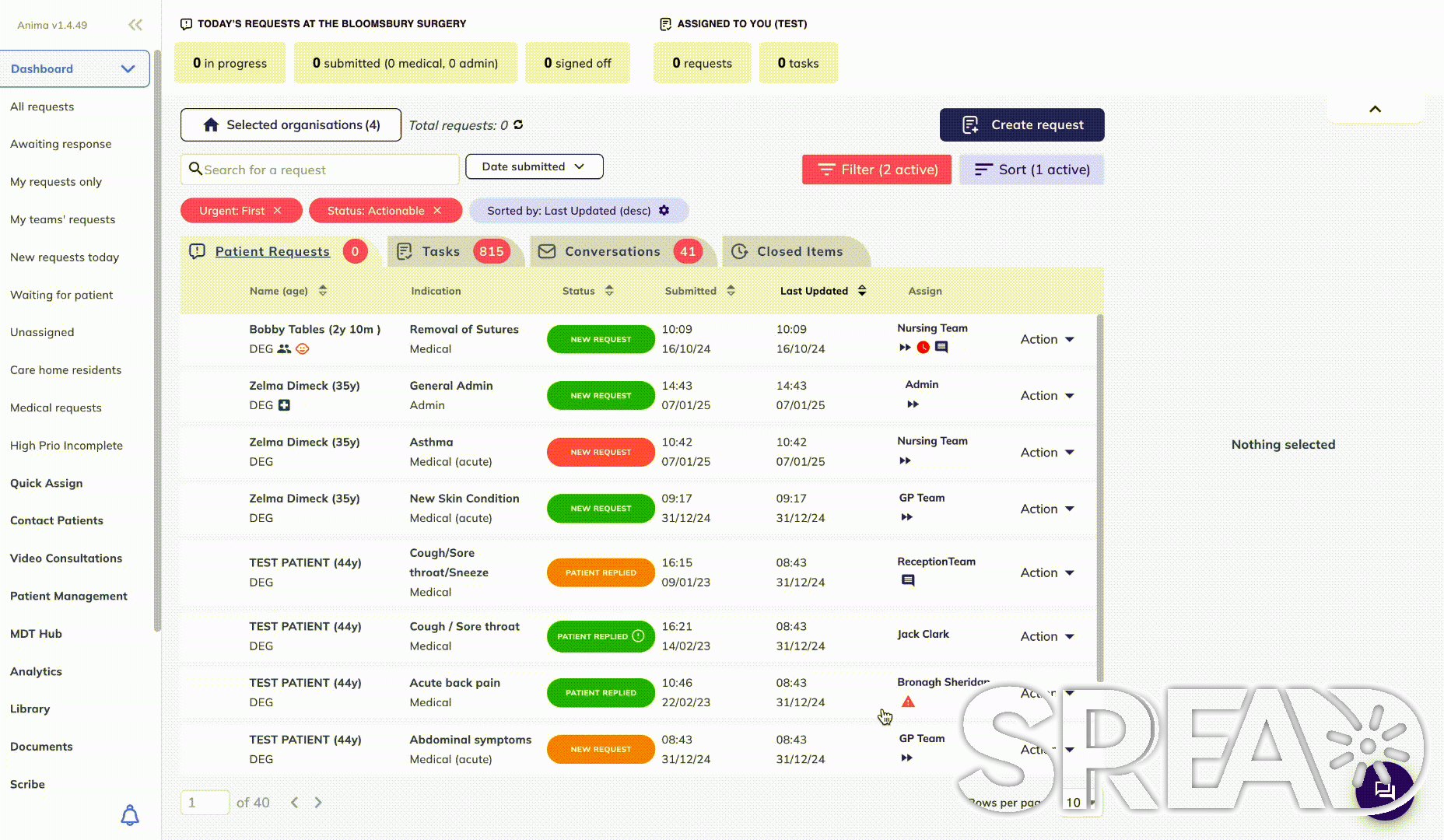The height and width of the screenshot is (840, 1444).
Task: Open sort settings gear icon
Action: click(x=664, y=210)
